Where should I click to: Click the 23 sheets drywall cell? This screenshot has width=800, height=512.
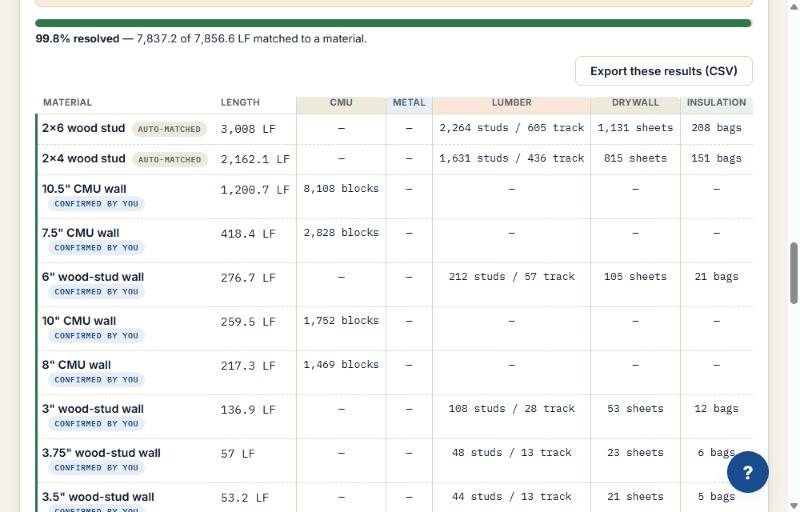[x=635, y=452]
